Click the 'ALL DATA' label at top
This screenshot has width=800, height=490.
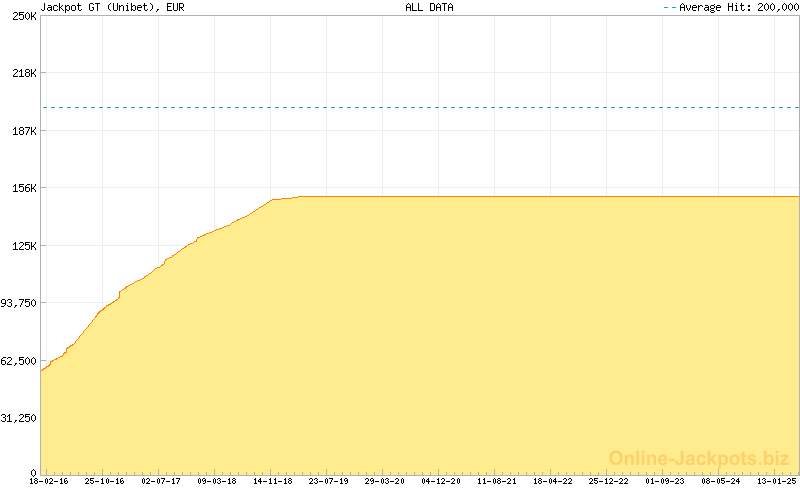[428, 7]
